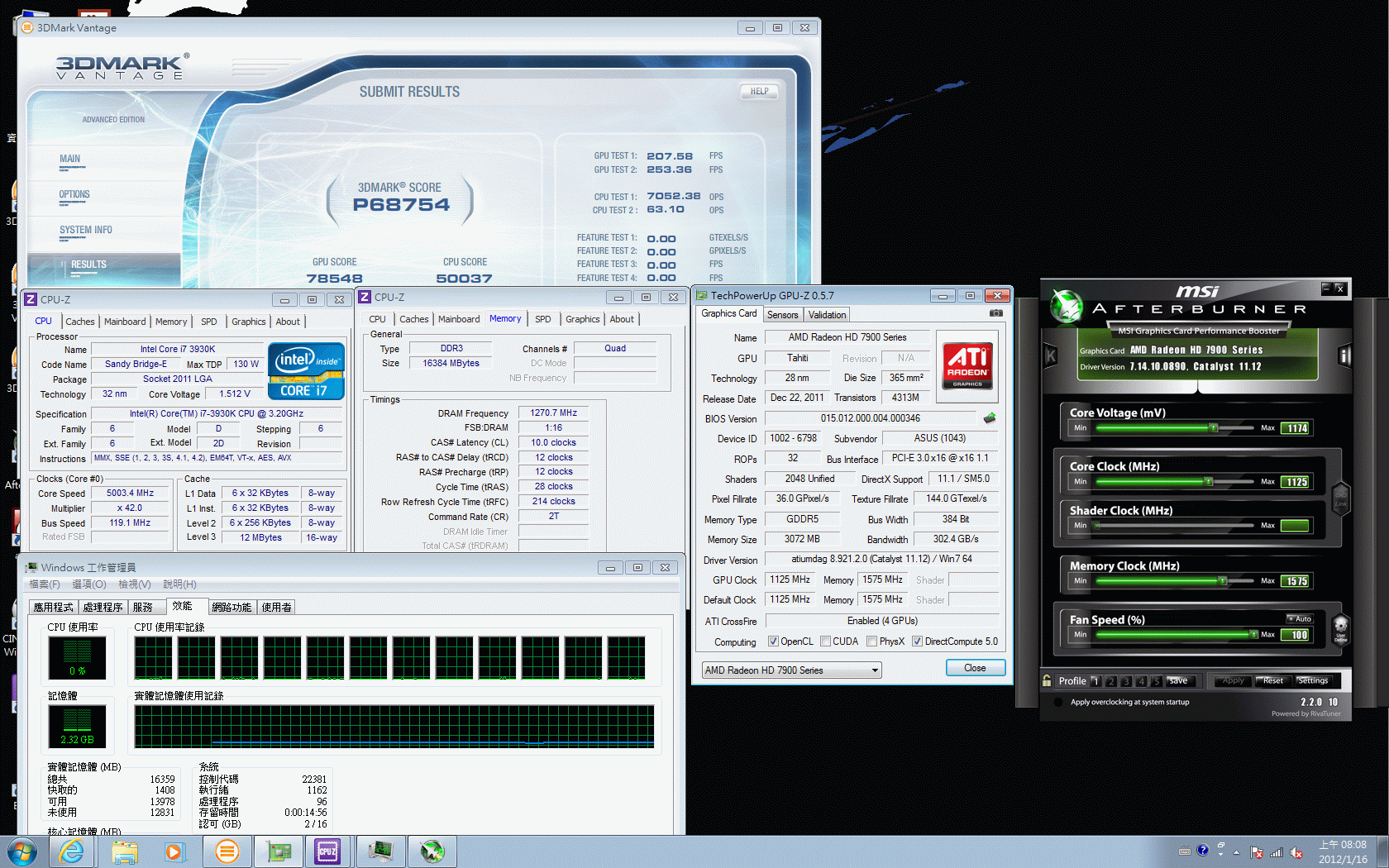Select profile slot 2 in Afterburner

tap(1111, 681)
